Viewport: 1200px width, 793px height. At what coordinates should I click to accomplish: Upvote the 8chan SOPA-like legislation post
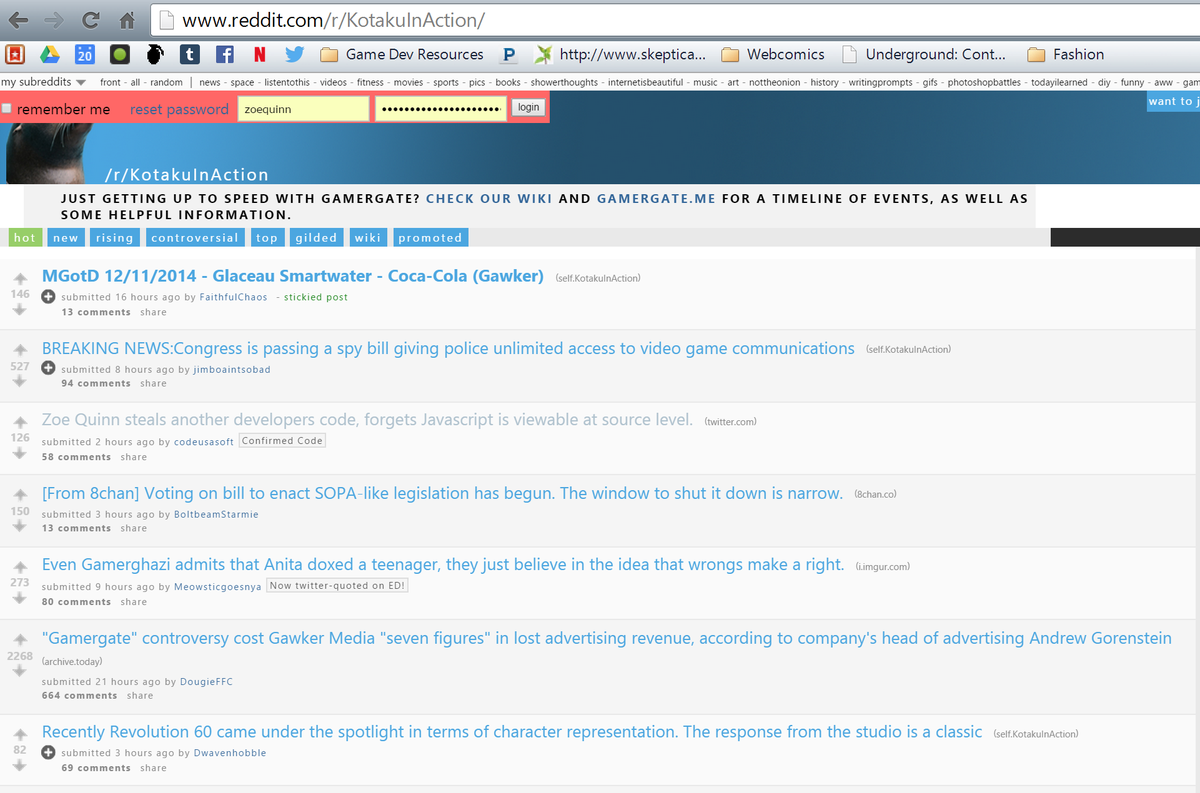click(x=19, y=496)
